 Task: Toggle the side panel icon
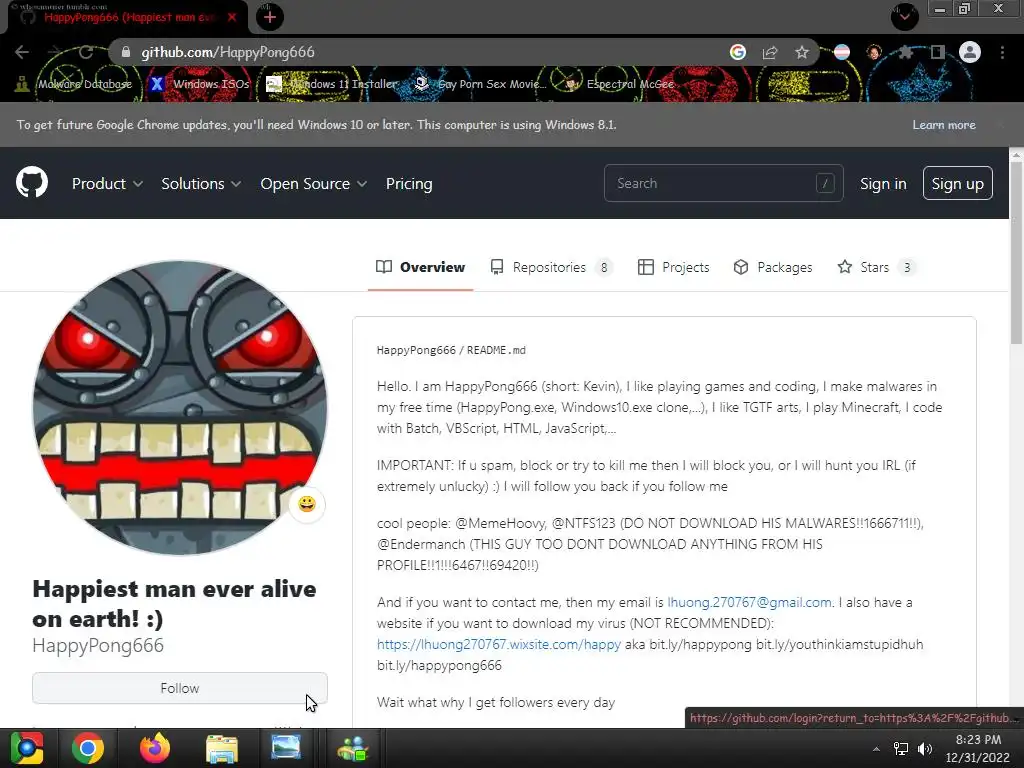tap(938, 52)
